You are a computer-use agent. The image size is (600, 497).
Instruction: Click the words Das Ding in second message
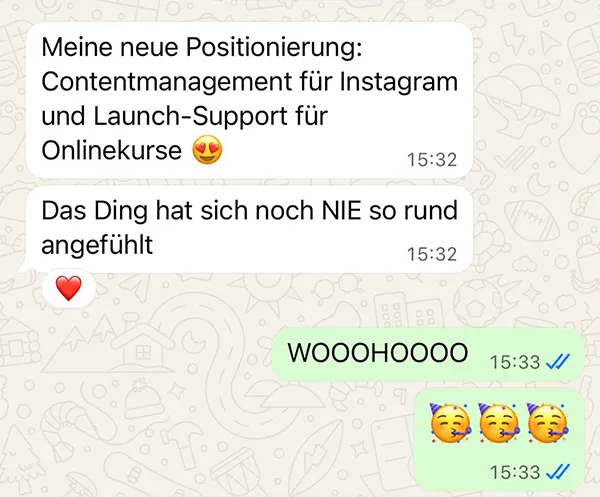95,210
